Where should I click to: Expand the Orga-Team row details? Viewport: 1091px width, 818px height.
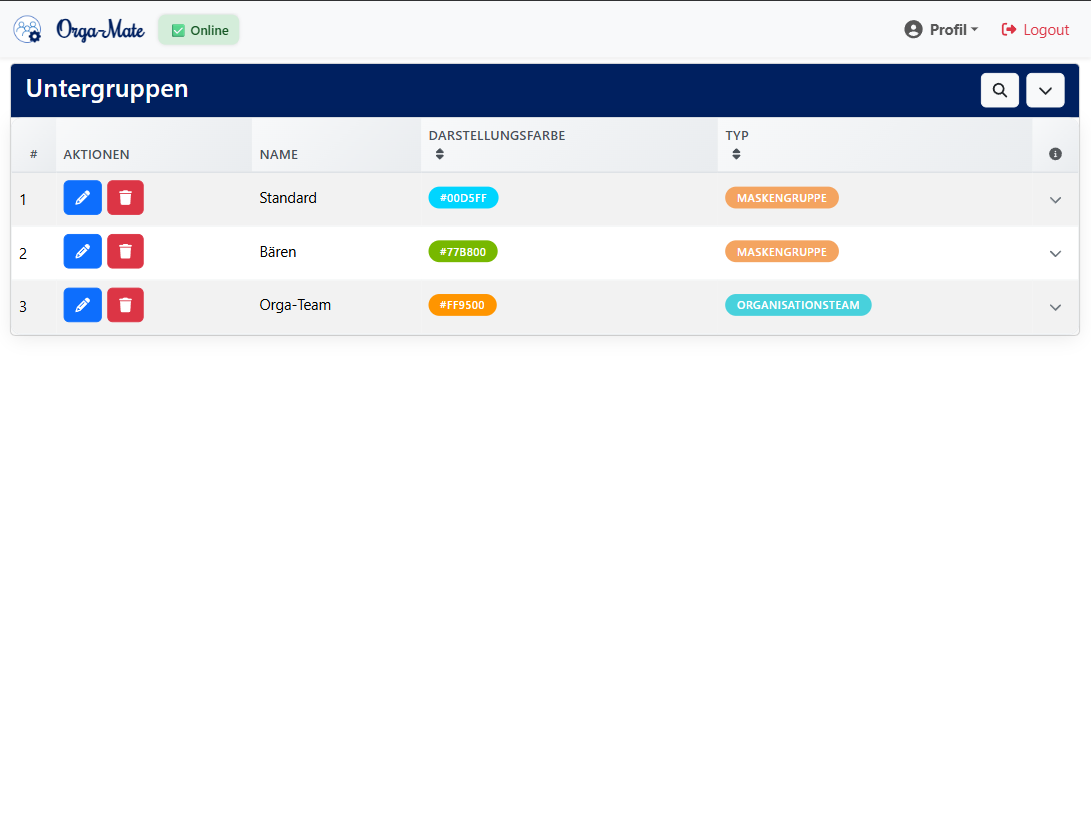[1055, 307]
